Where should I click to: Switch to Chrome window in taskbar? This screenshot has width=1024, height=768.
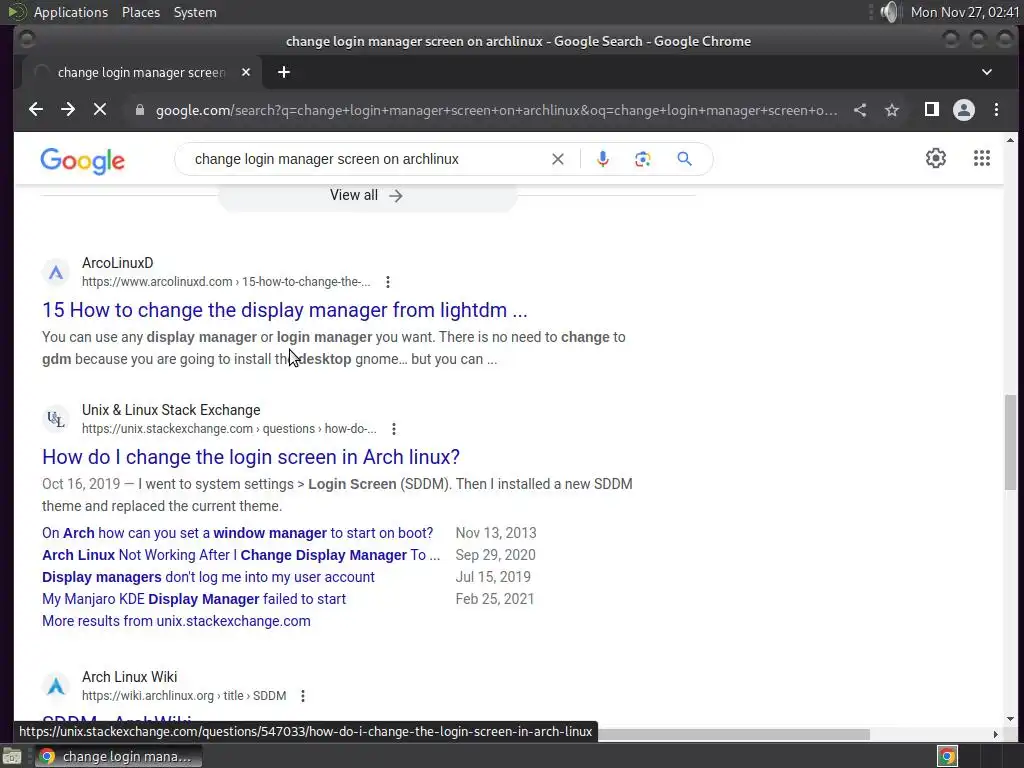click(118, 756)
